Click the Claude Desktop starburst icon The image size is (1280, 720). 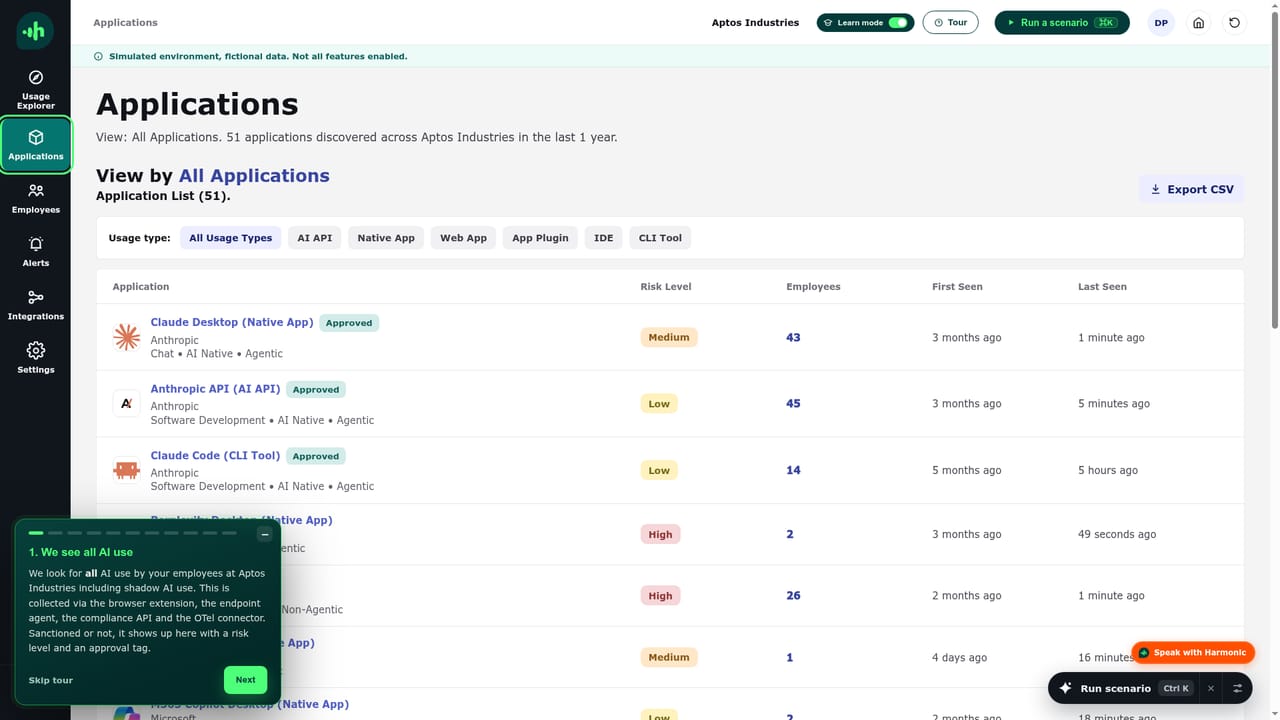pos(127,337)
